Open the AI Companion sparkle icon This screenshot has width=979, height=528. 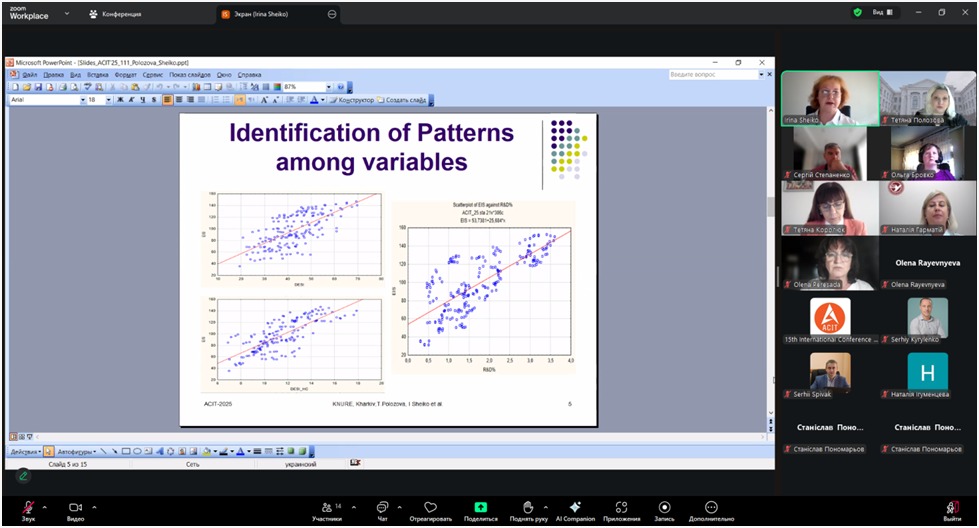pos(575,508)
